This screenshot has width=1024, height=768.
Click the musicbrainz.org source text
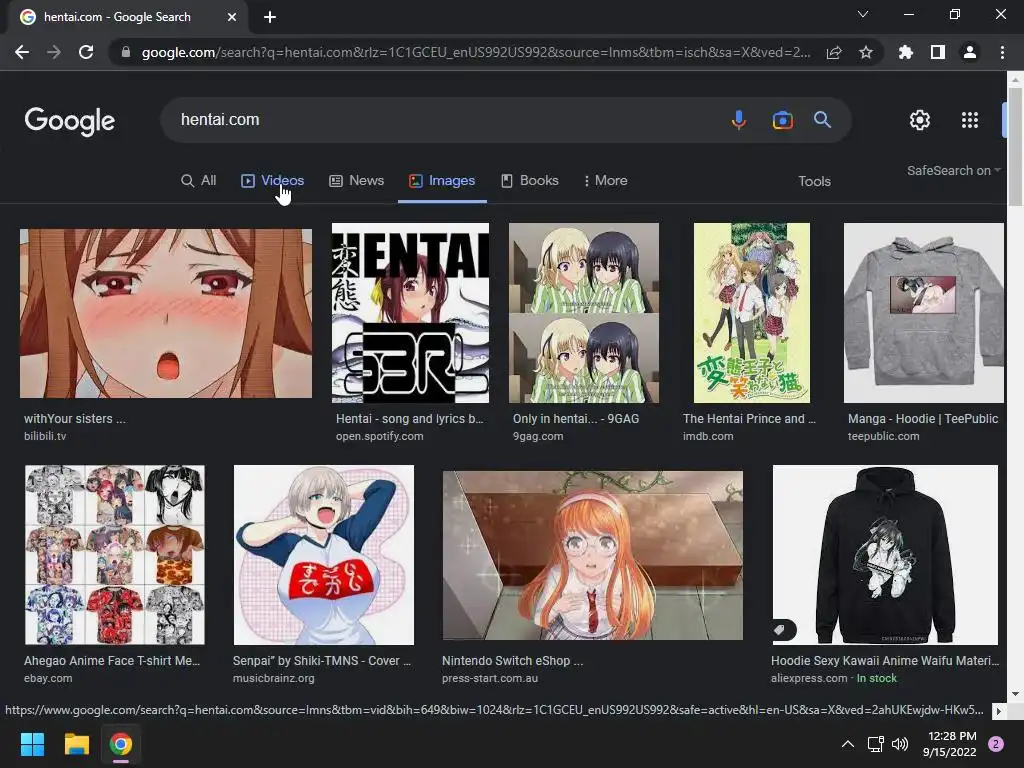coord(274,679)
